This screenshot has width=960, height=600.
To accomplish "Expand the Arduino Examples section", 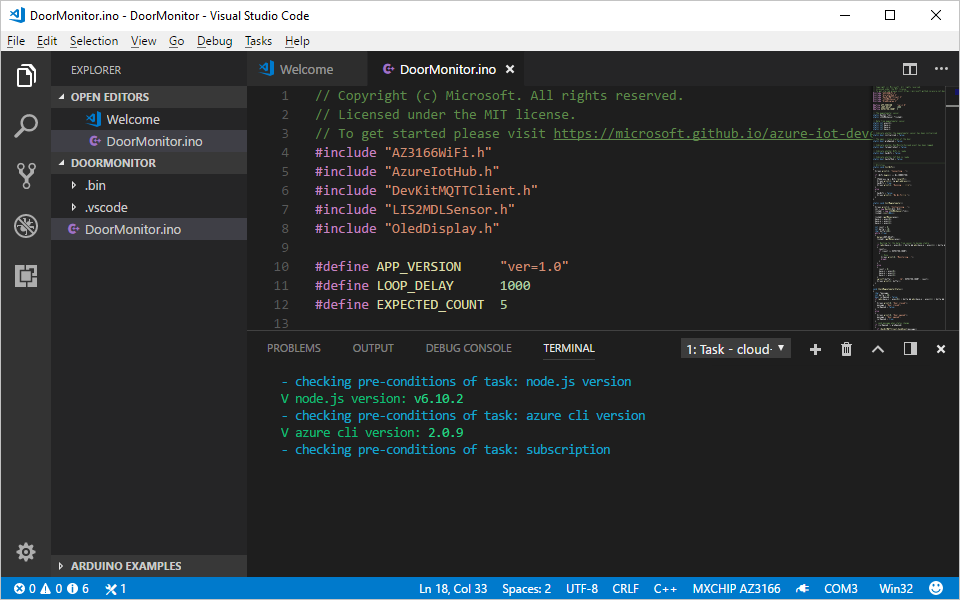I will coord(125,566).
